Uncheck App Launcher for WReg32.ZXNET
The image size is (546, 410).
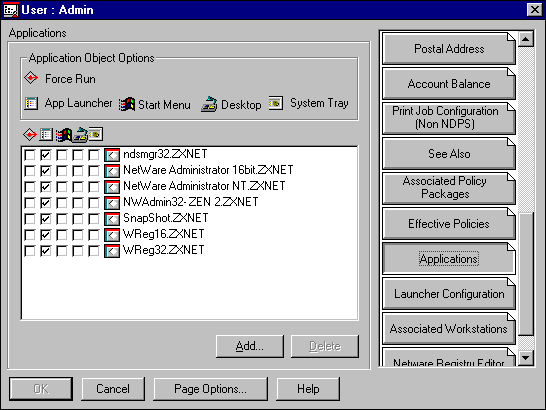click(x=46, y=251)
